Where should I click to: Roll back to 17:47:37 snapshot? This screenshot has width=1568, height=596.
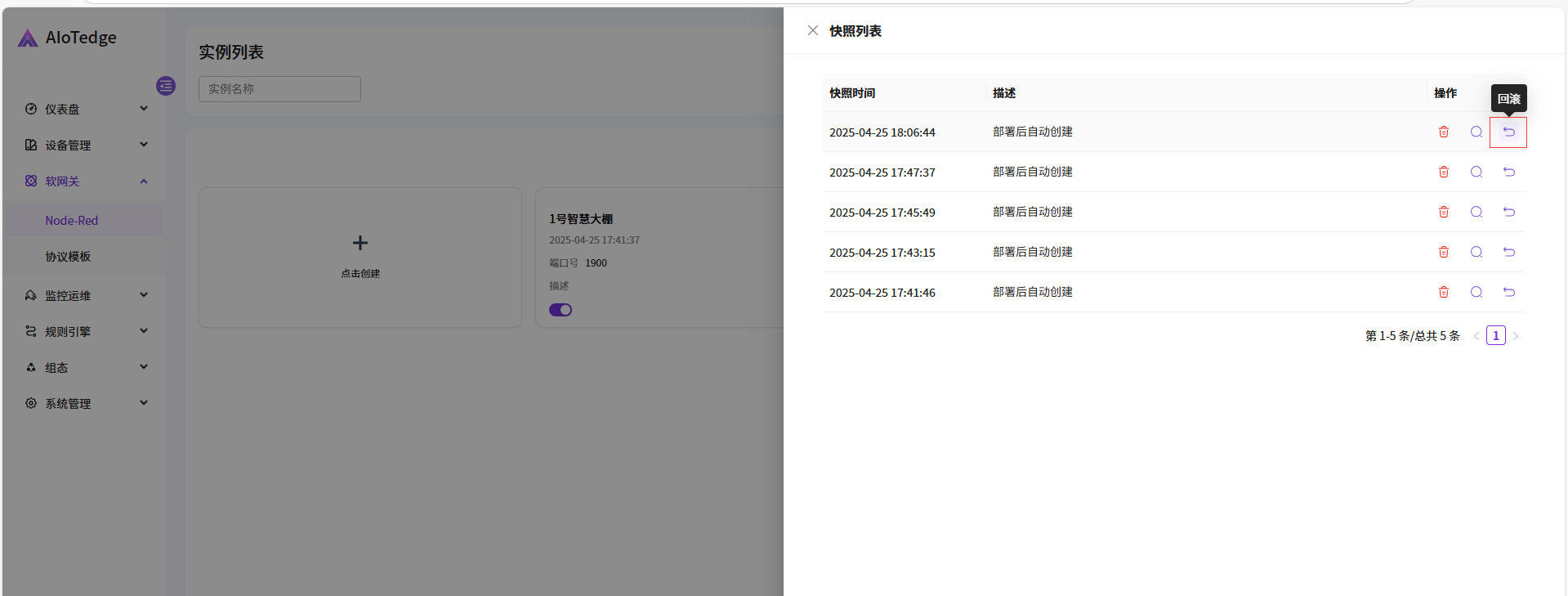click(1508, 173)
